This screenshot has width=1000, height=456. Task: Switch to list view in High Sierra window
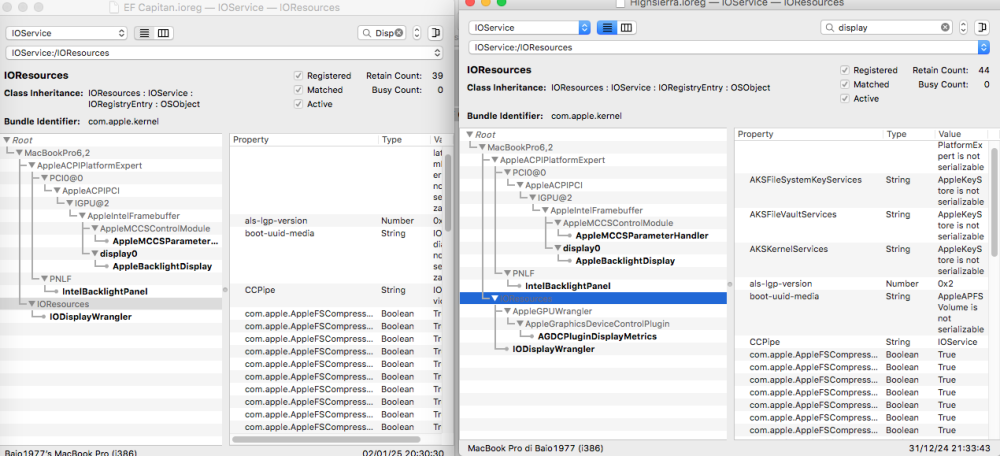(607, 27)
